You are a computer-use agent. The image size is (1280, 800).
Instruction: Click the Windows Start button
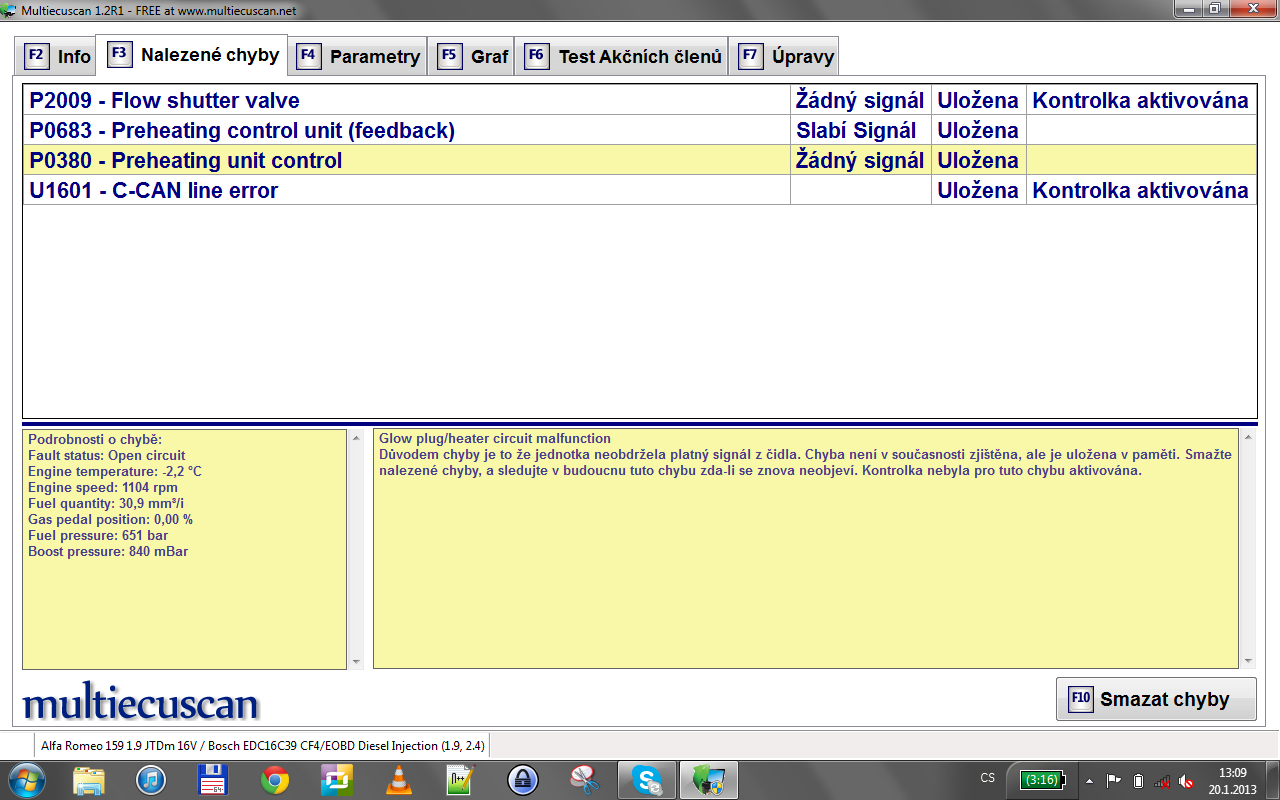point(27,779)
